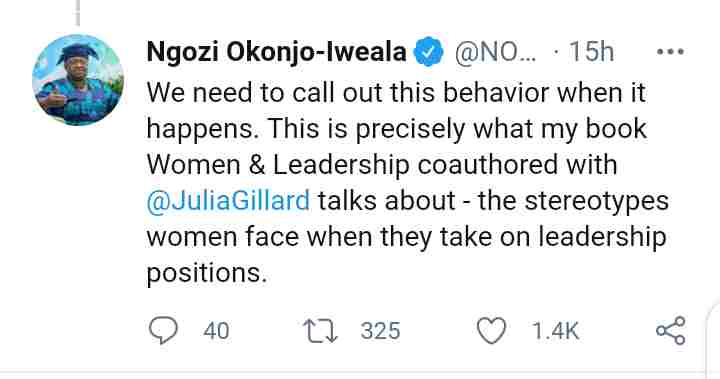Open Ngozi Okonjo-Iweala's profile picture
The image size is (720, 379).
[78, 80]
